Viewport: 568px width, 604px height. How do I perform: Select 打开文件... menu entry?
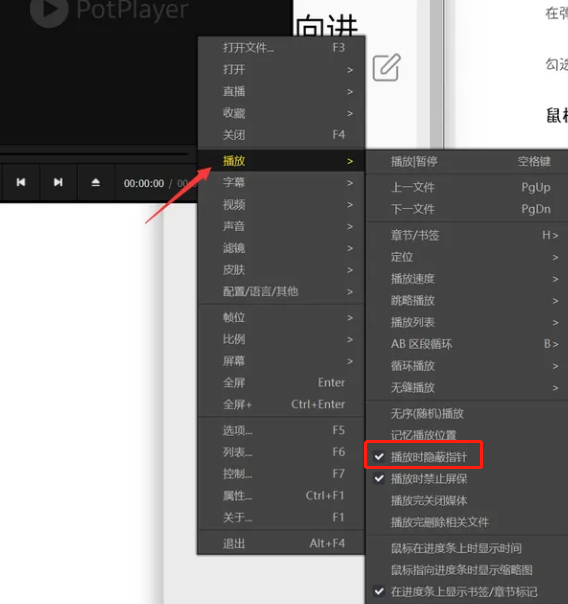click(281, 48)
